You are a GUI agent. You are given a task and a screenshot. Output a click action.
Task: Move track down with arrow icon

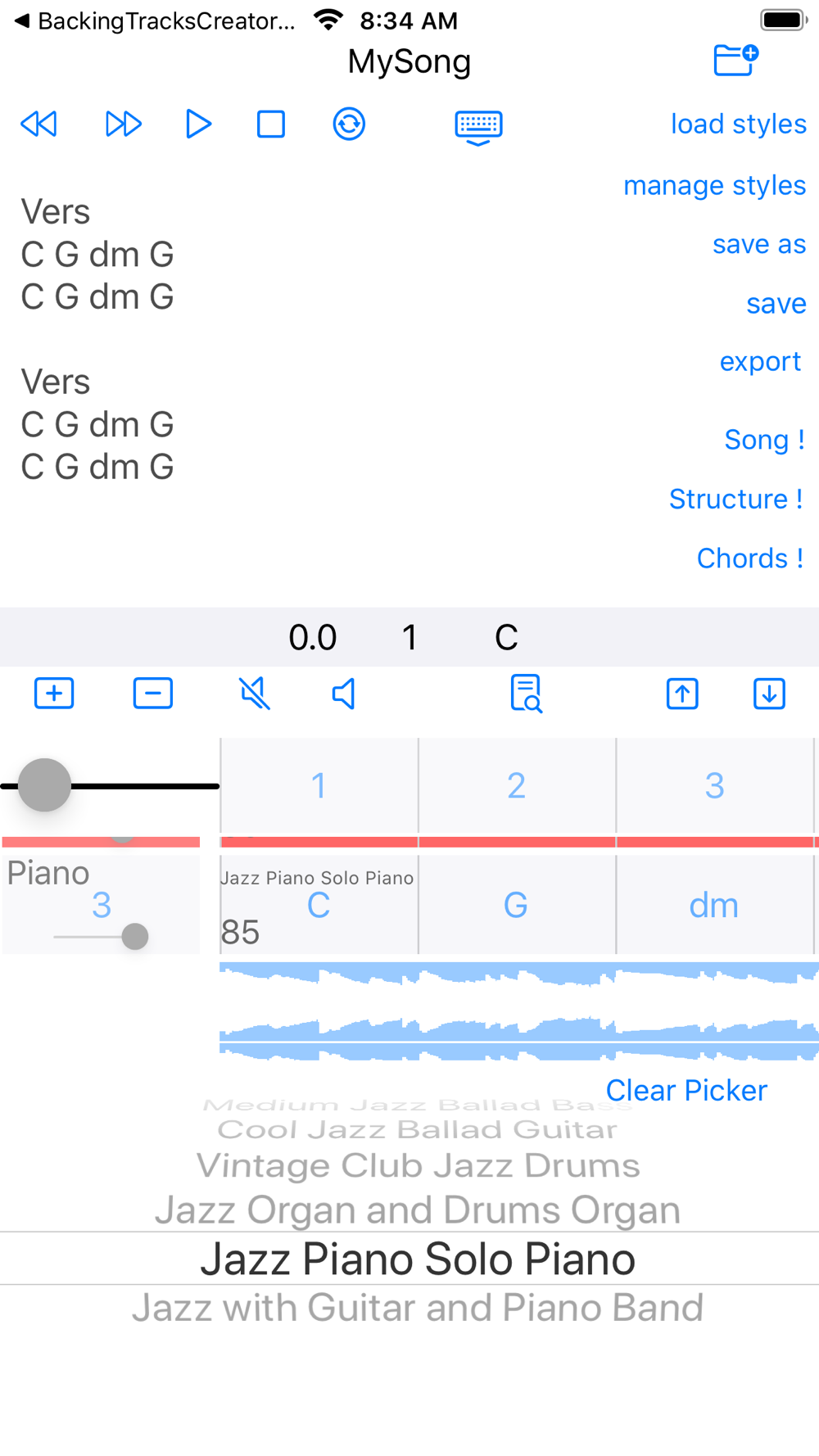(x=769, y=694)
